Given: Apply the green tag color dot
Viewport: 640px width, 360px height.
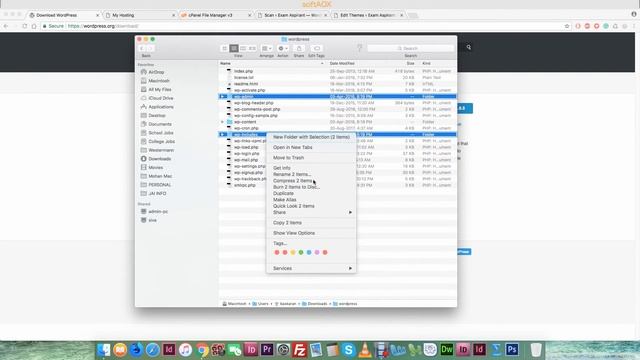Looking at the screenshot, I should click(x=301, y=253).
